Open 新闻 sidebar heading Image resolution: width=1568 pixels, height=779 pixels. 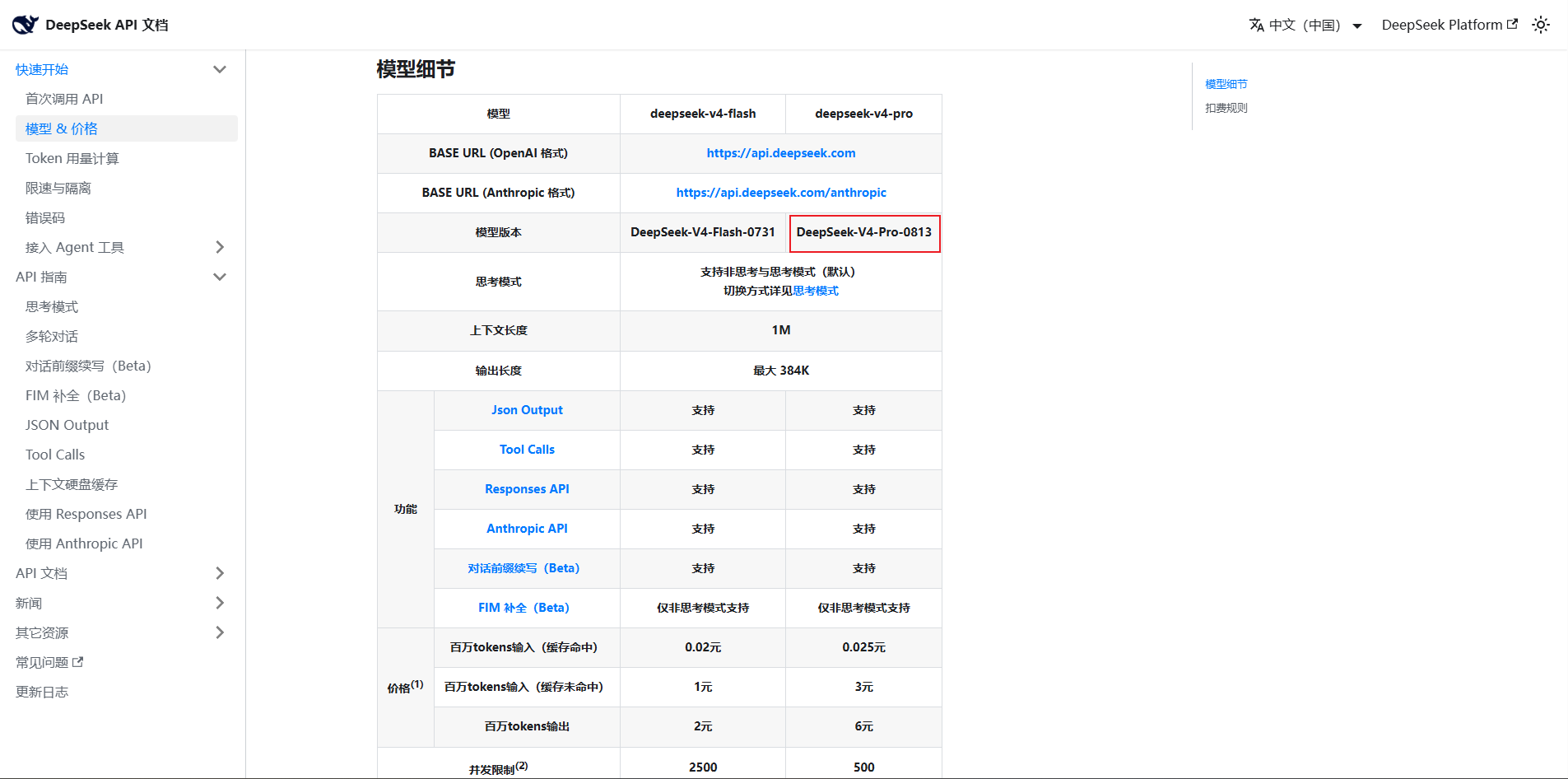pos(29,603)
